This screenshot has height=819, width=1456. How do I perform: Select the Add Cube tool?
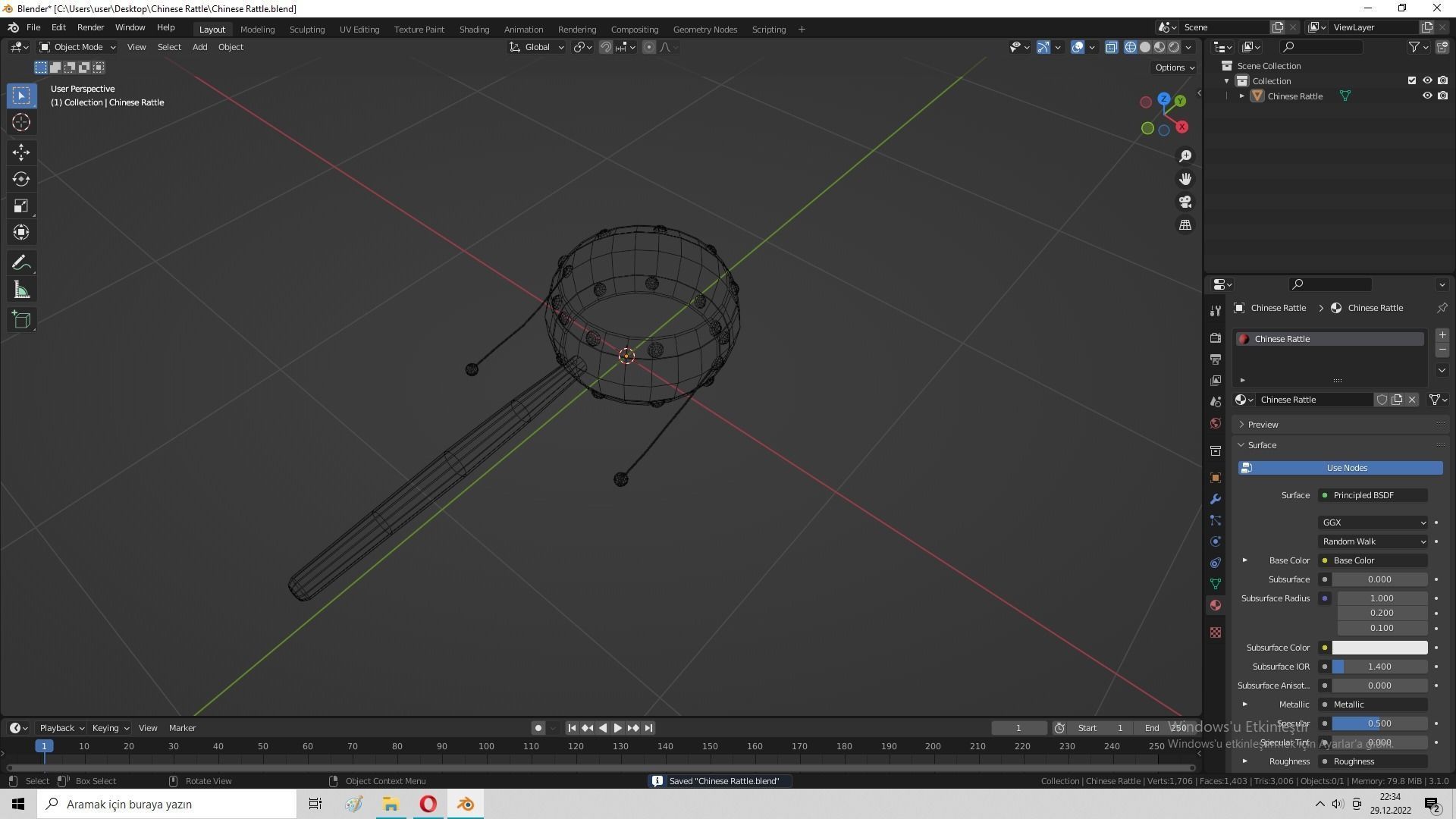point(21,319)
